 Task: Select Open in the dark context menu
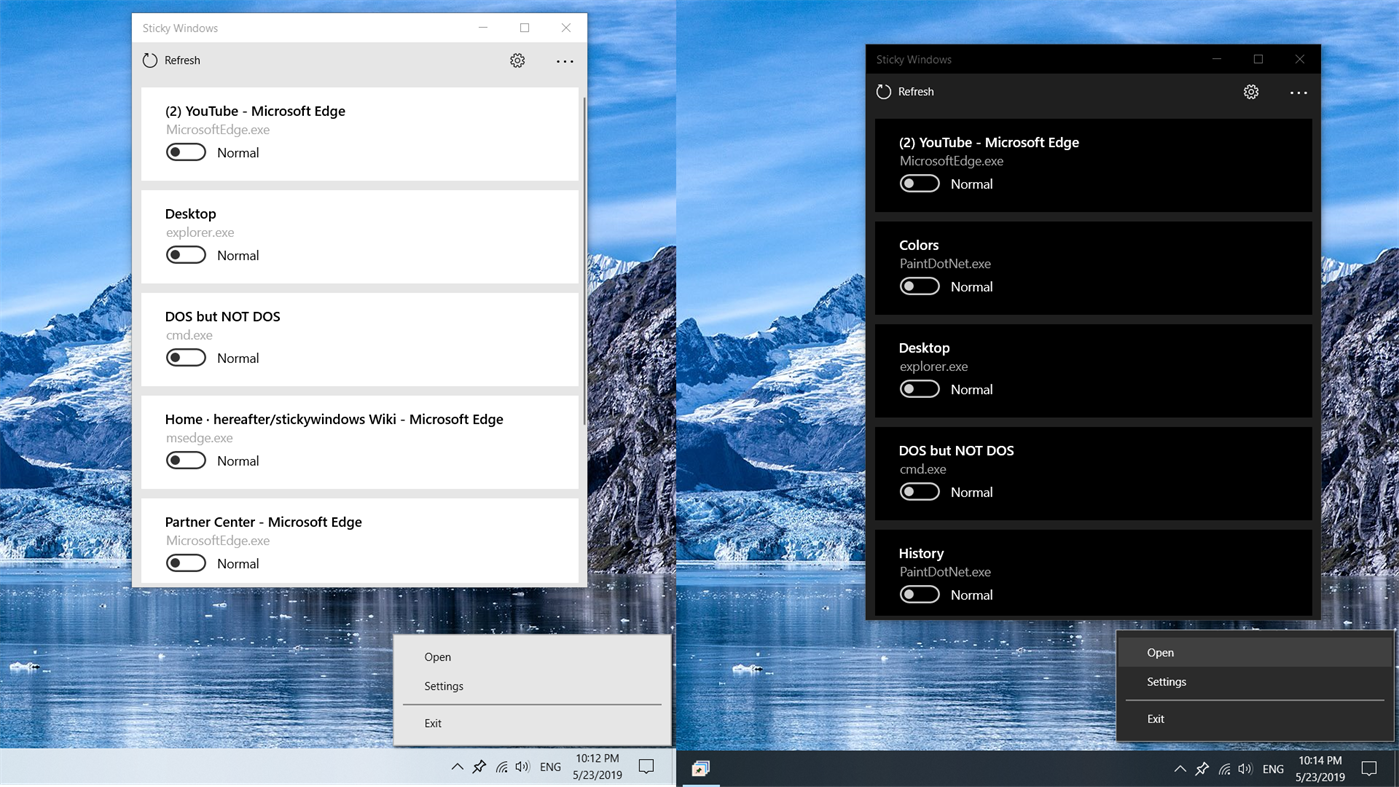[1160, 652]
